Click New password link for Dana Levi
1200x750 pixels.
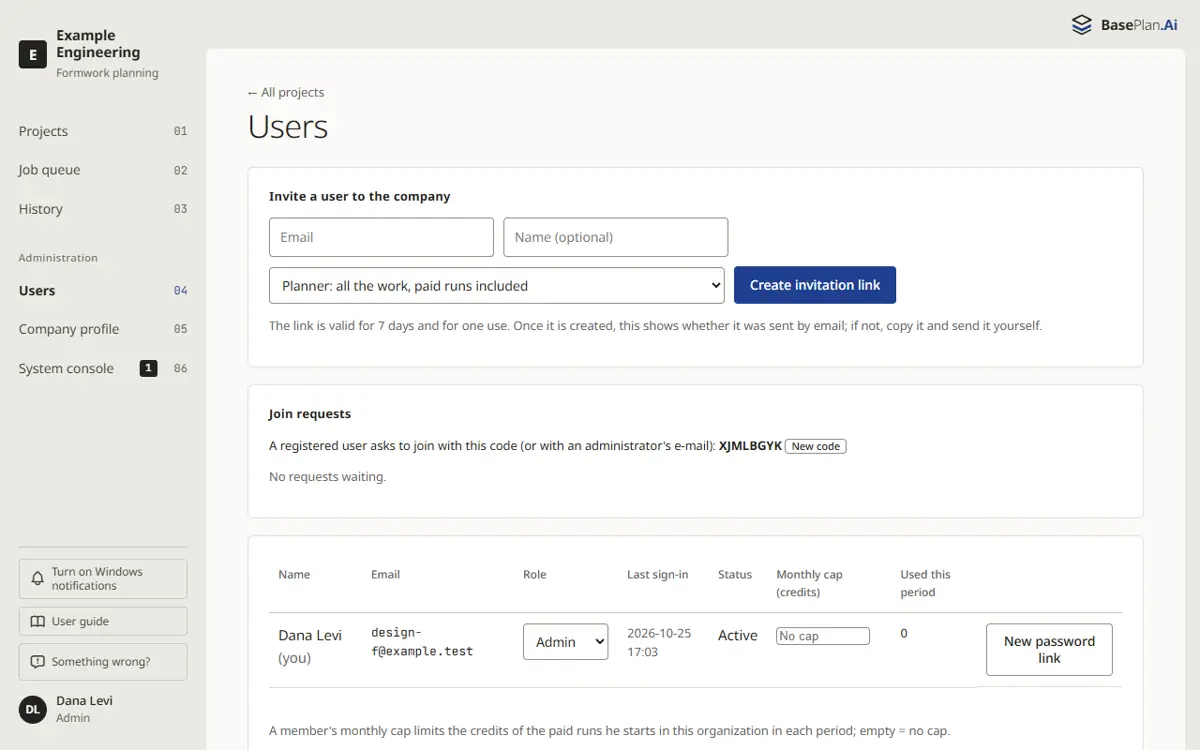pos(1049,650)
